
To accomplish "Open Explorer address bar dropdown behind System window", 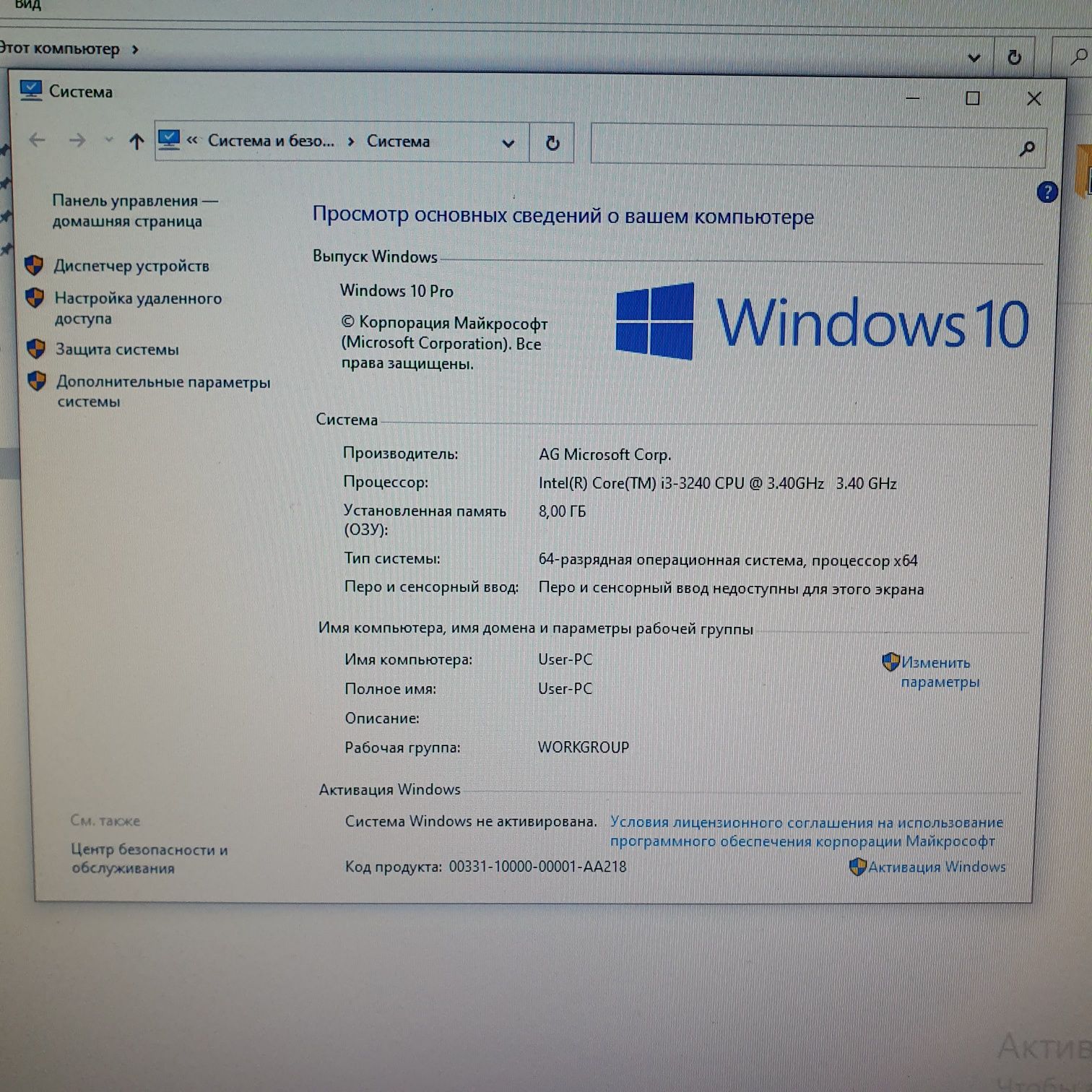I will 974,58.
